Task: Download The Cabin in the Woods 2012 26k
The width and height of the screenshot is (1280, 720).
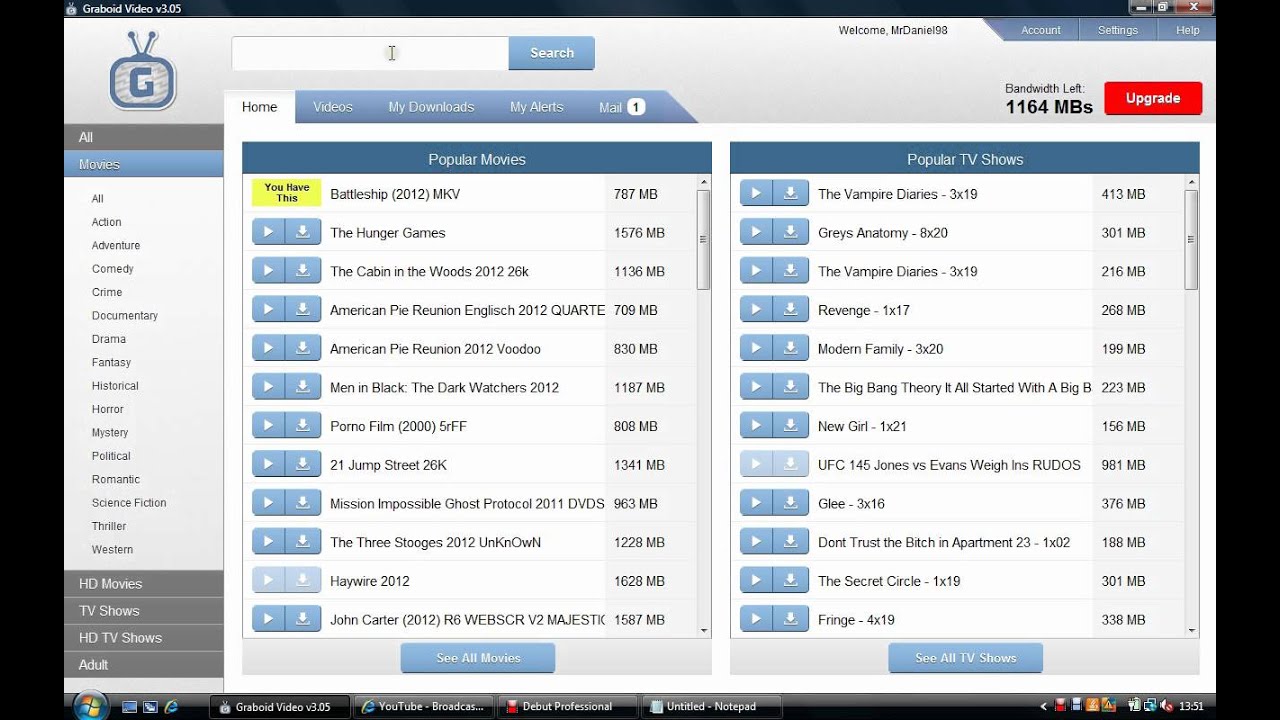Action: pyautogui.click(x=303, y=271)
